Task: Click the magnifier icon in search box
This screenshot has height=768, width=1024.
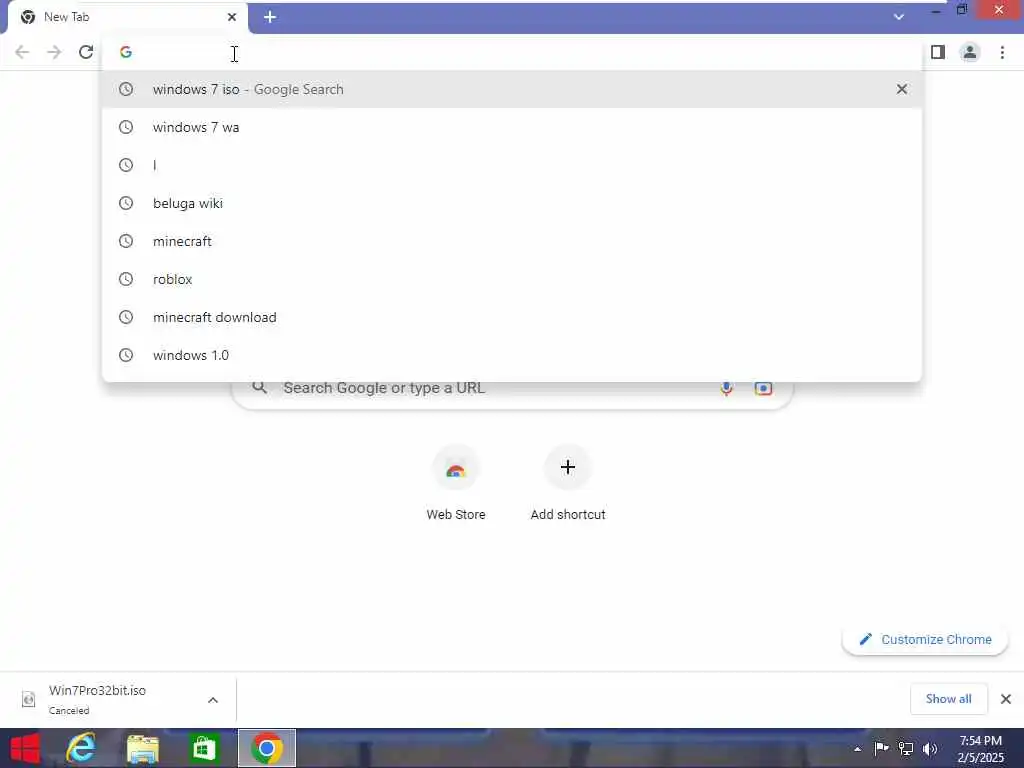Action: (x=260, y=388)
